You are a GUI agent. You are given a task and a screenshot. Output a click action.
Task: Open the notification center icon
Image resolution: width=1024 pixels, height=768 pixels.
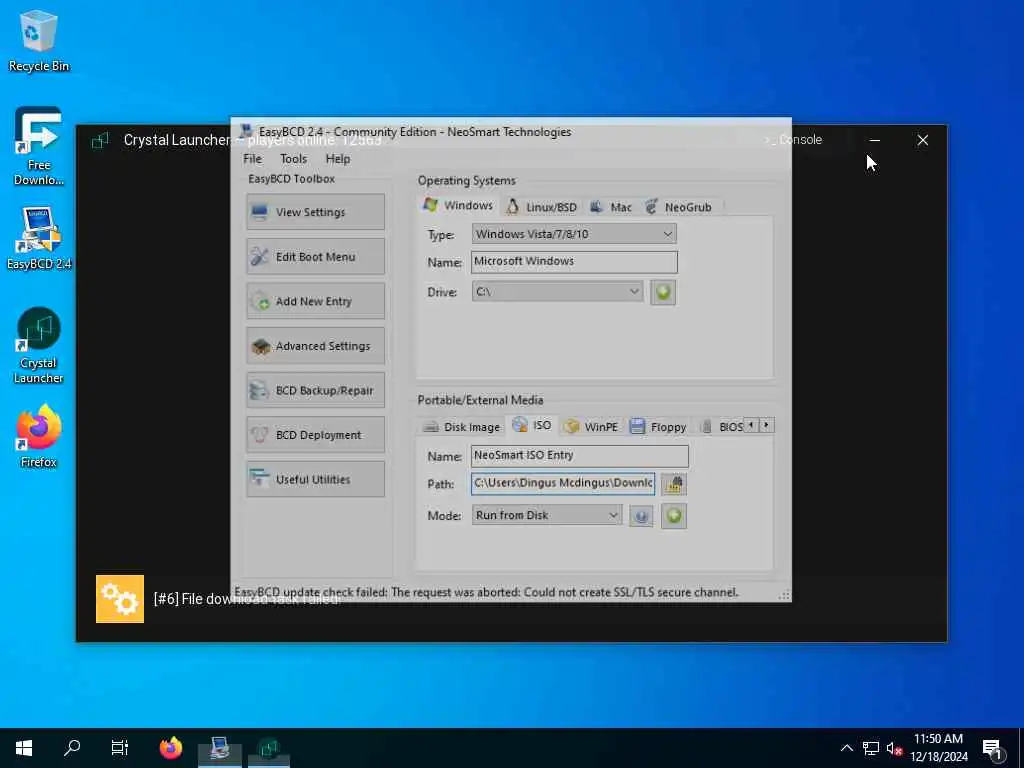point(993,749)
